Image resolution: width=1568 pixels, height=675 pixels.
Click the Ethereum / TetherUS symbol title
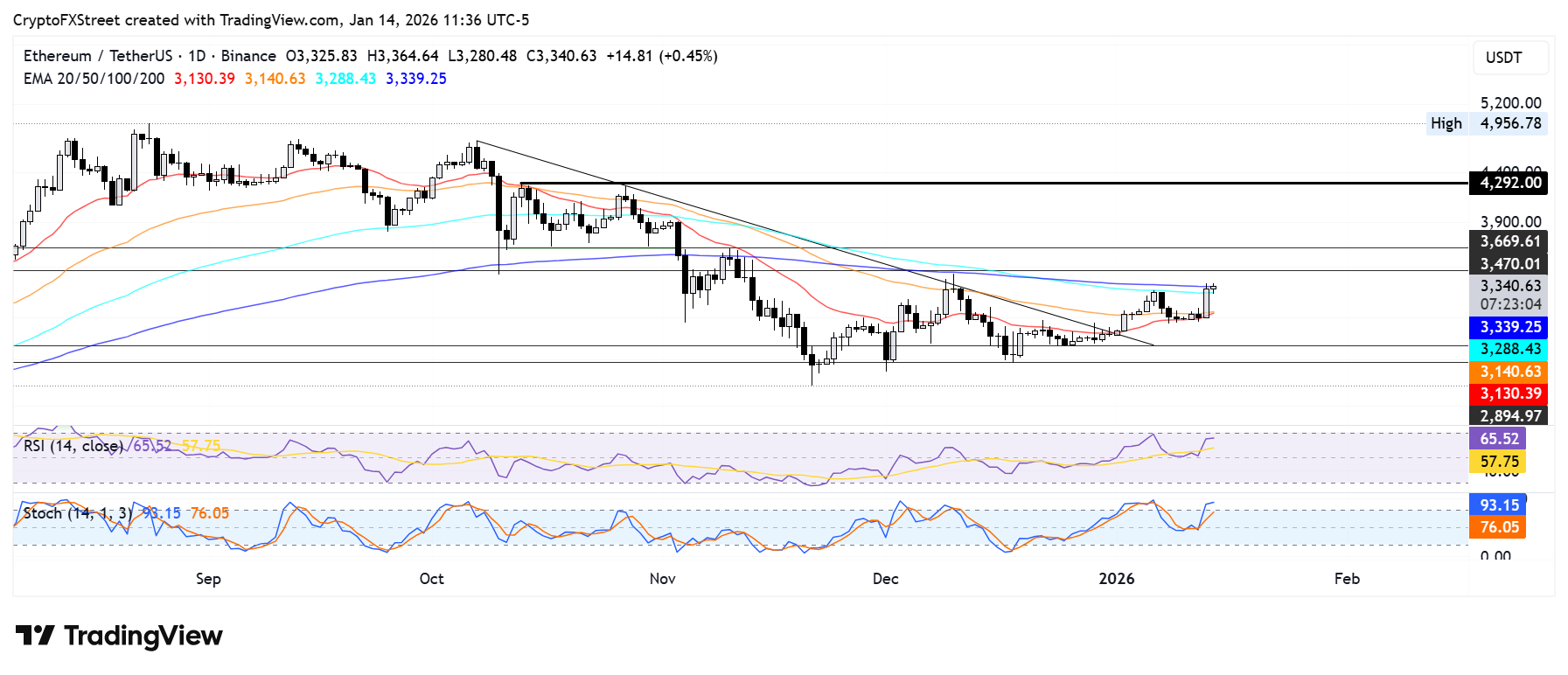[x=97, y=56]
